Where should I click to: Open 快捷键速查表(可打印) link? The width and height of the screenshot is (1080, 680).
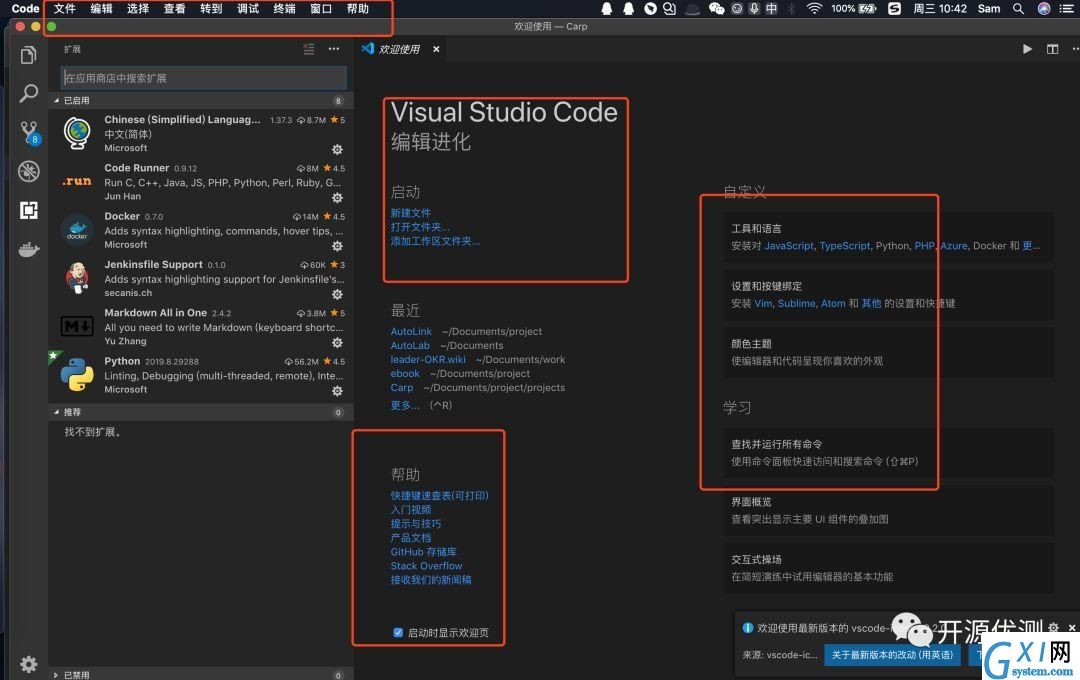tap(439, 495)
